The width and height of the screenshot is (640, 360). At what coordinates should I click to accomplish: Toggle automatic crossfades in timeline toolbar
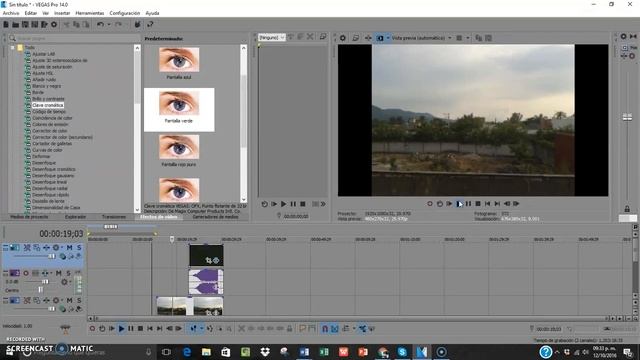335,329
